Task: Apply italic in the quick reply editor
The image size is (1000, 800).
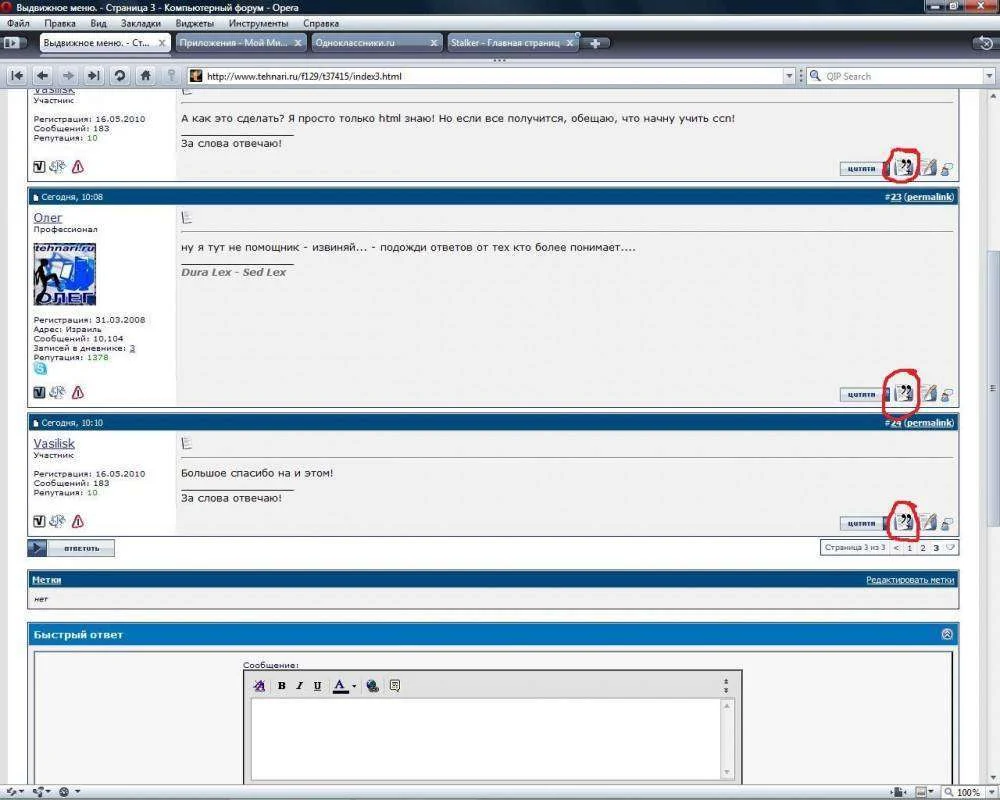Action: [300, 686]
